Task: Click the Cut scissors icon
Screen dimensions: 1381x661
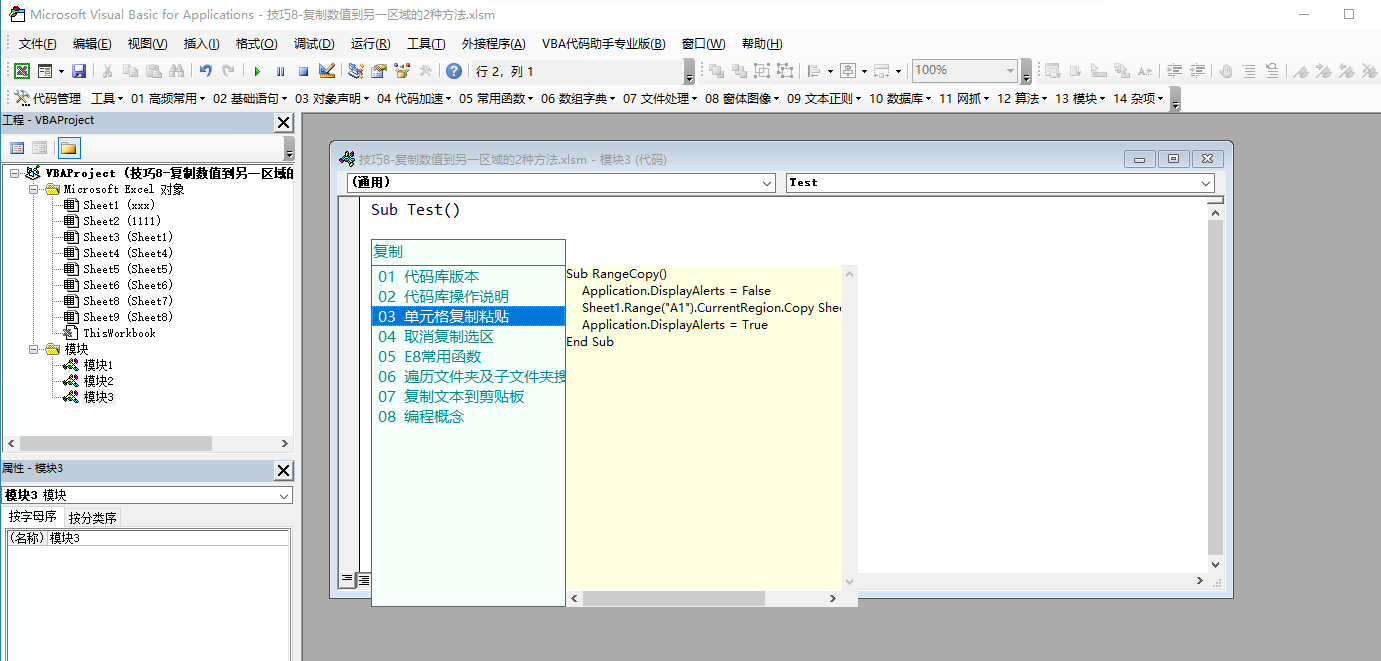Action: coord(107,71)
